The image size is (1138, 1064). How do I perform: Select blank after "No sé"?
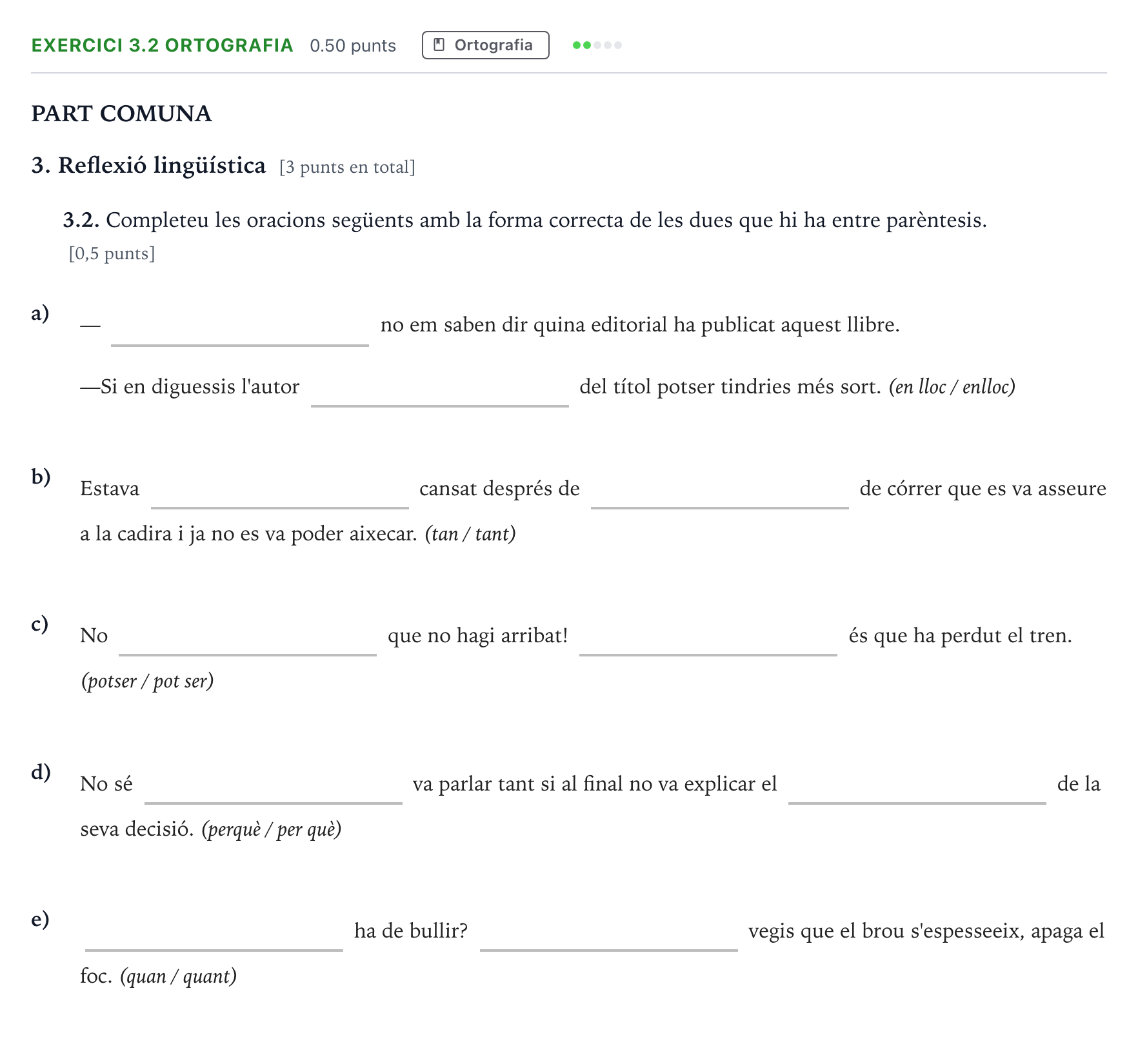pos(274,785)
